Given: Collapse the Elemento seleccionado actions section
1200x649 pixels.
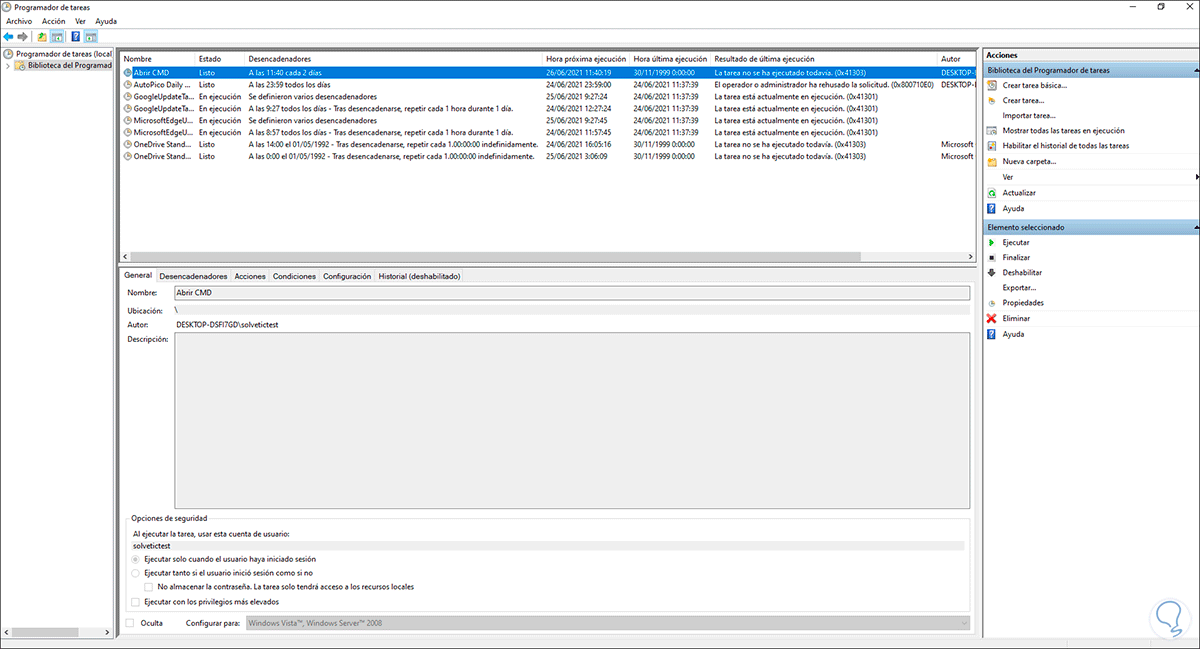Looking at the screenshot, I should coord(1196,227).
